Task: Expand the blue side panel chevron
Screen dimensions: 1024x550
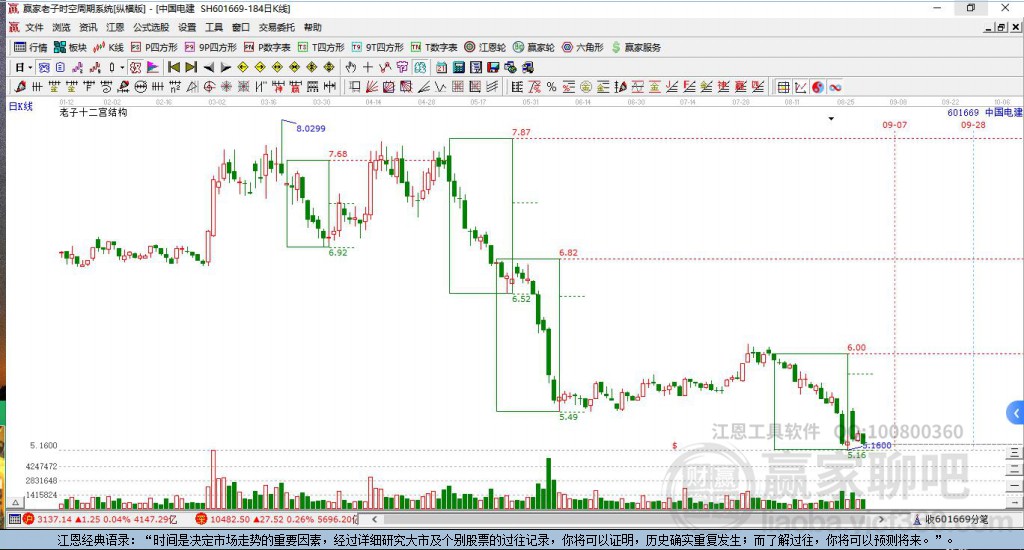Action: (x=1016, y=413)
